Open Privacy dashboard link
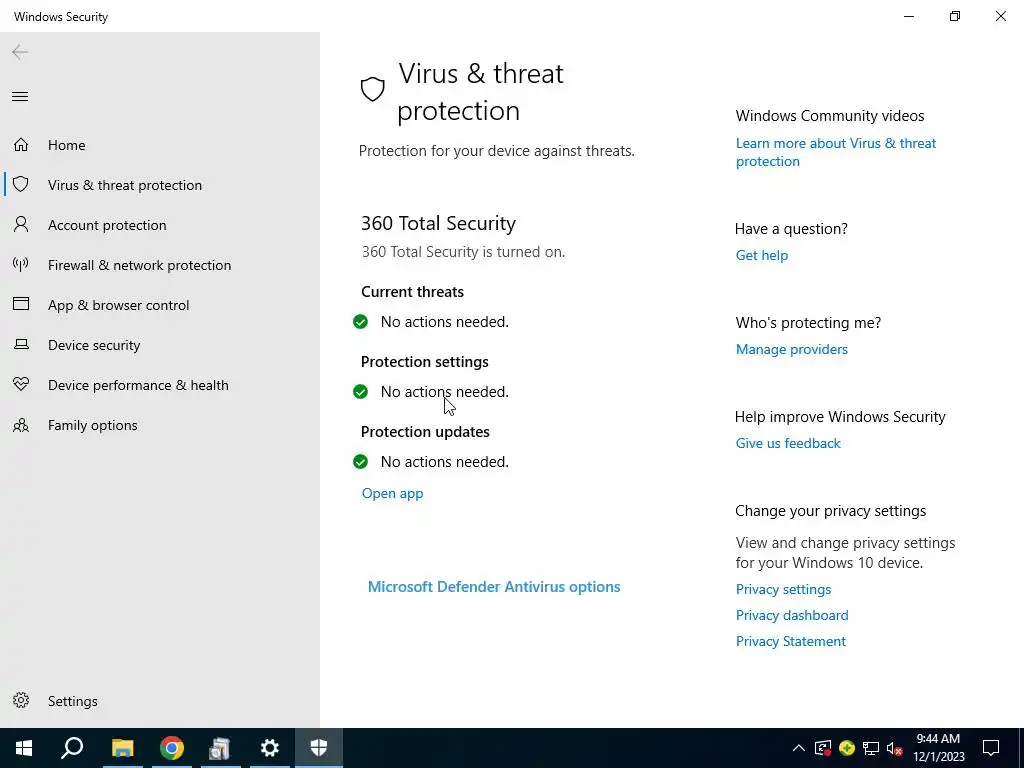Viewport: 1024px width, 768px height. (792, 615)
